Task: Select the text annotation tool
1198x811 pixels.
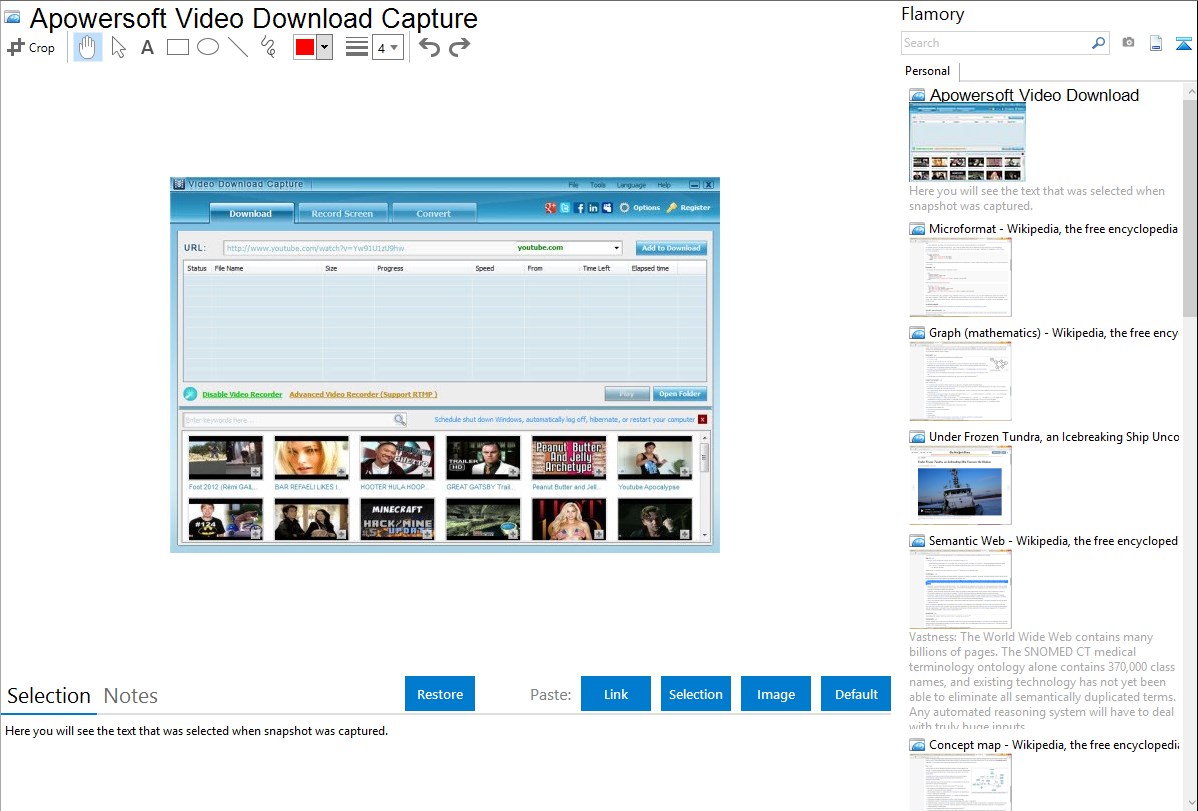Action: click(147, 47)
